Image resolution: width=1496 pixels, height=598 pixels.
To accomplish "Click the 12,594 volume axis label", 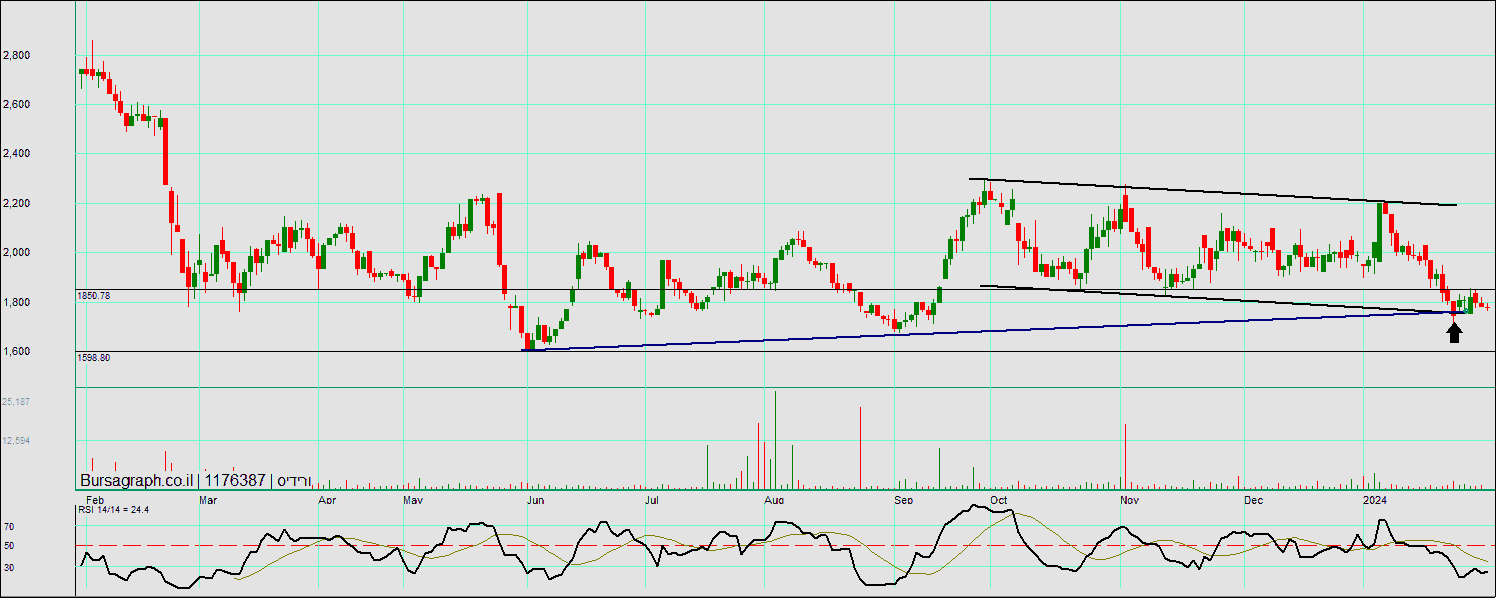I will (16, 440).
